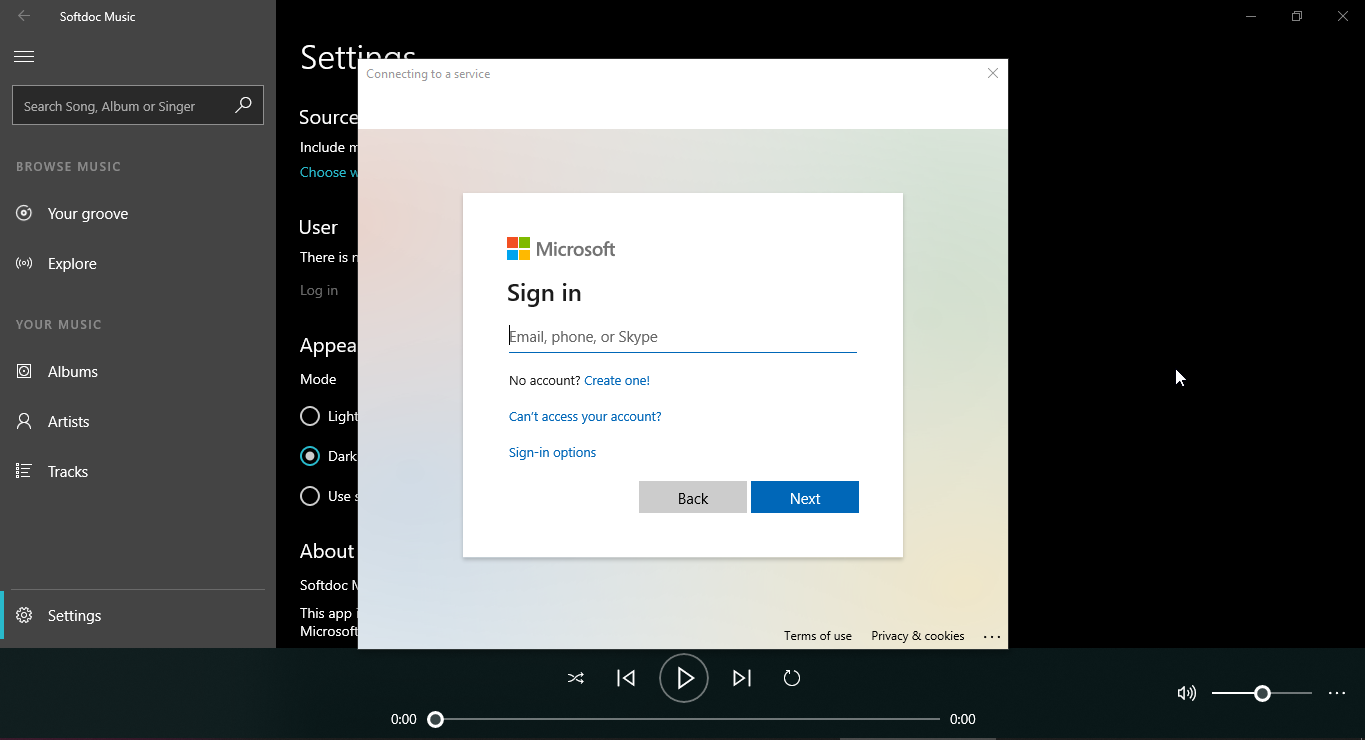
Task: Start playback with the Play button
Action: [684, 678]
